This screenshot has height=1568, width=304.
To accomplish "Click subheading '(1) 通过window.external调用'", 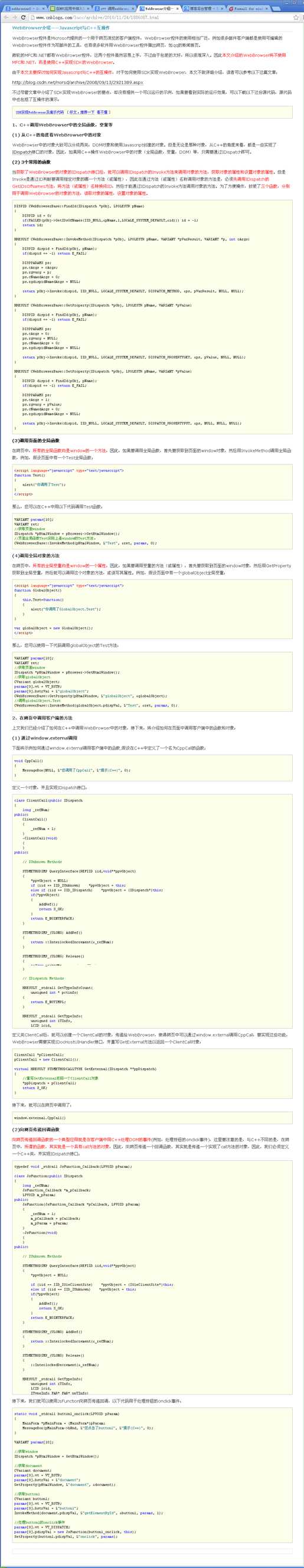I will point(44,738).
